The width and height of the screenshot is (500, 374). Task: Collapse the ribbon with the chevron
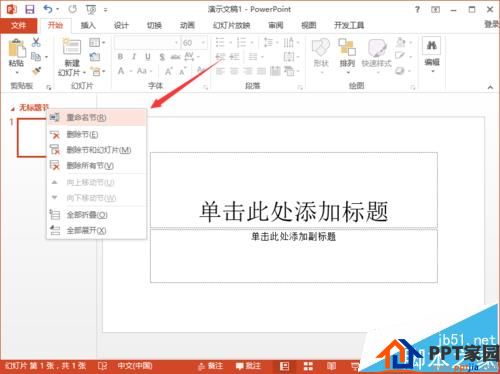490,87
